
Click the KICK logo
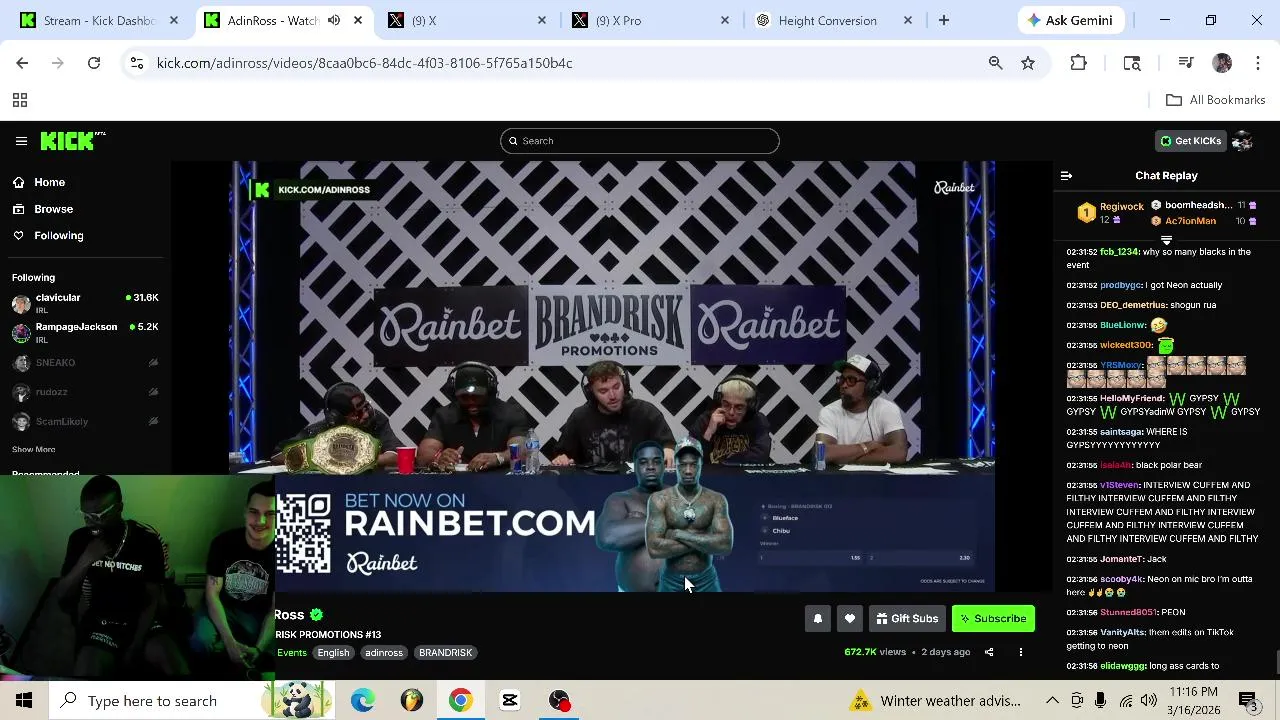pos(68,141)
